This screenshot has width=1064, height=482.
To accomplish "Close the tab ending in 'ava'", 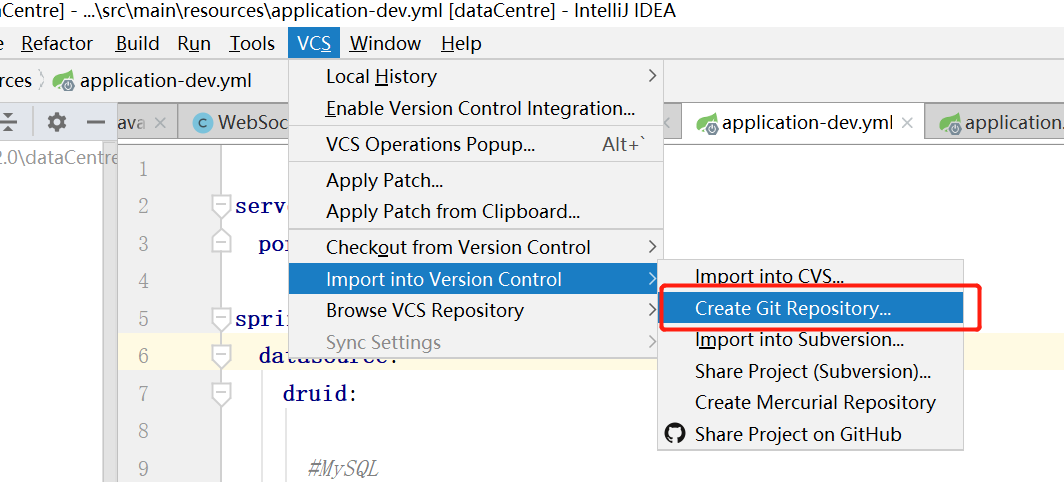I will pos(160,123).
